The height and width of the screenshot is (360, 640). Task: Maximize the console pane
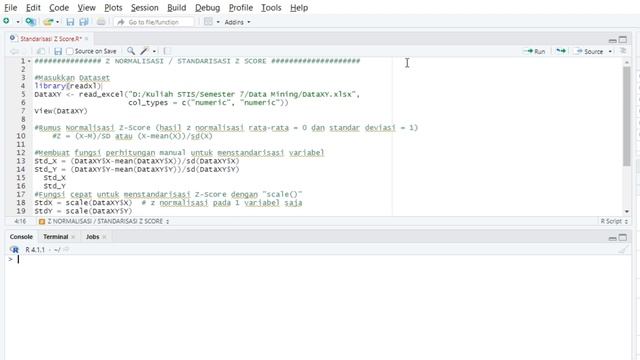tap(623, 238)
